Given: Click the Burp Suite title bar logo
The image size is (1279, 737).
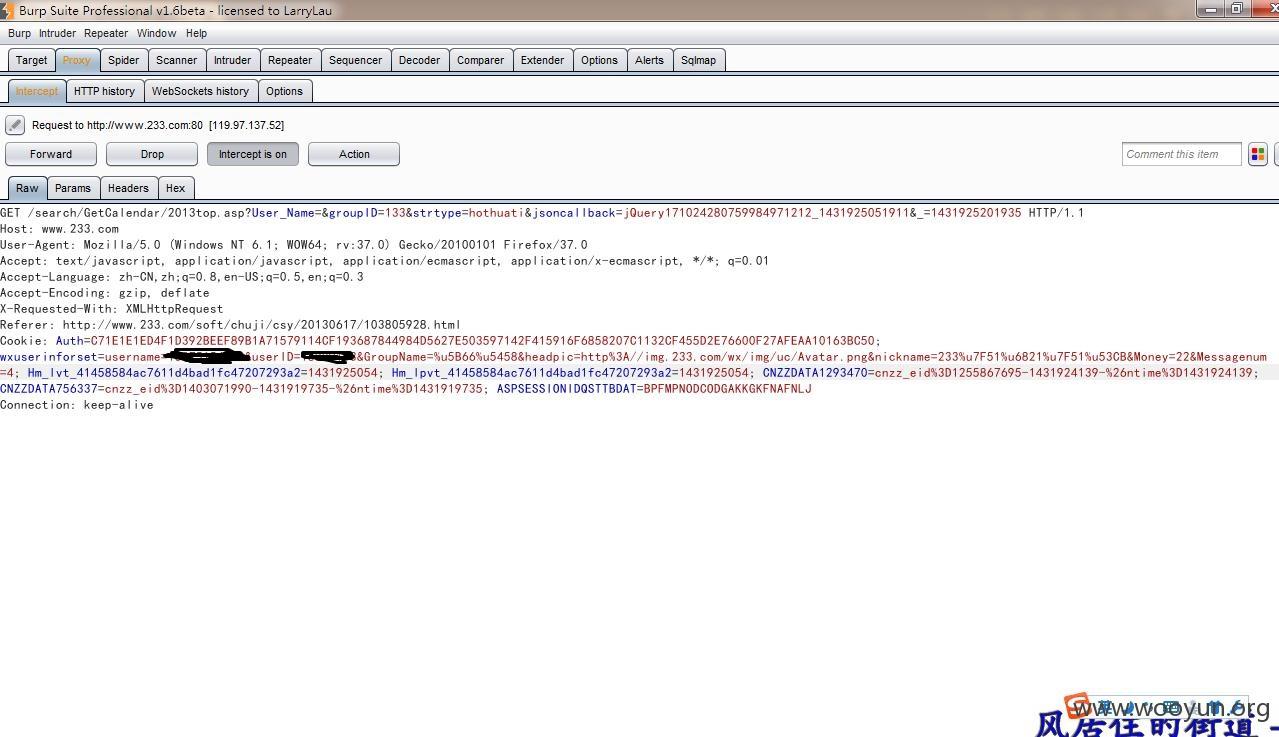Looking at the screenshot, I should tap(7, 10).
